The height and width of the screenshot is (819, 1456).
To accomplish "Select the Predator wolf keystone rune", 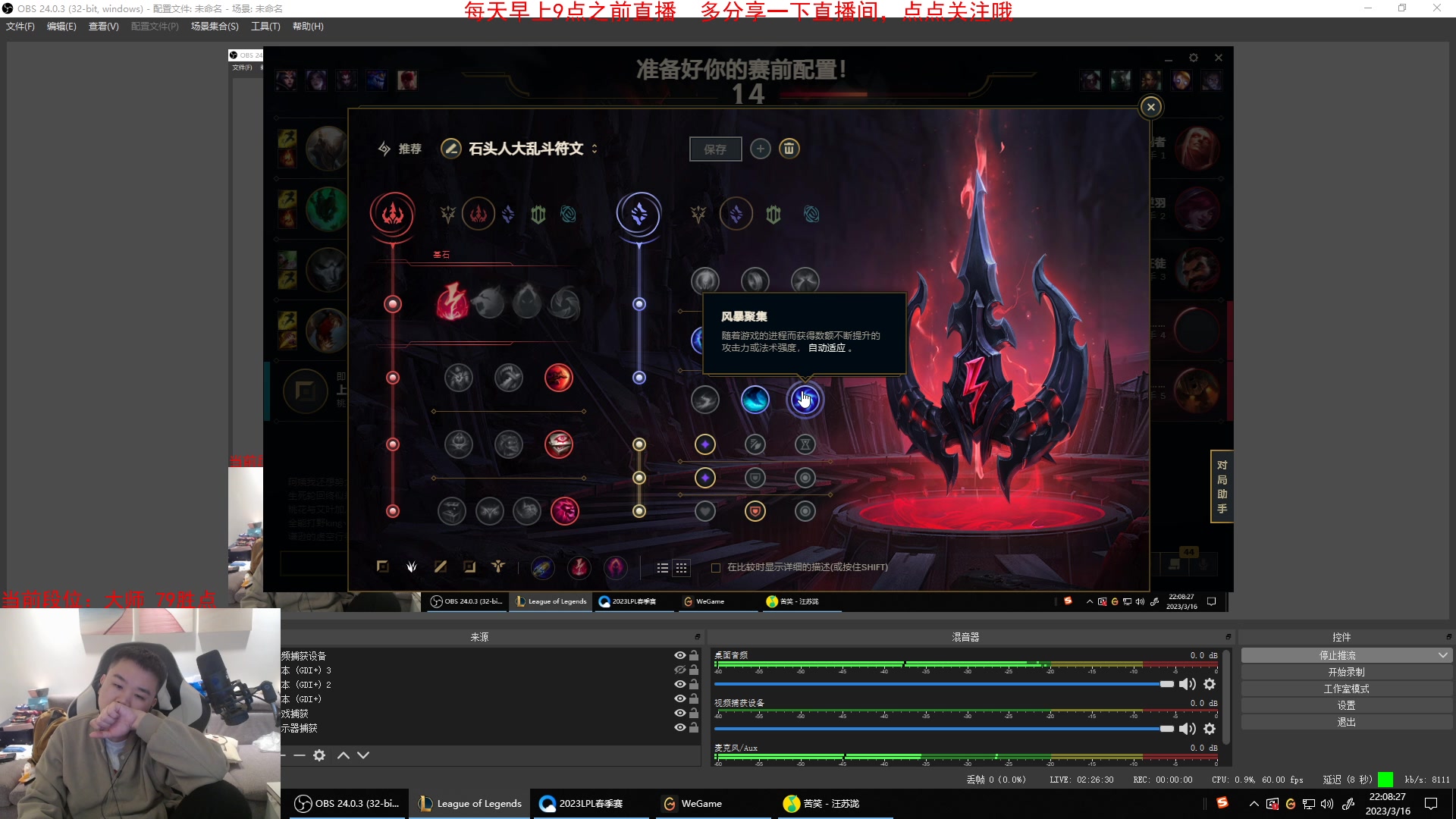I will click(x=489, y=303).
